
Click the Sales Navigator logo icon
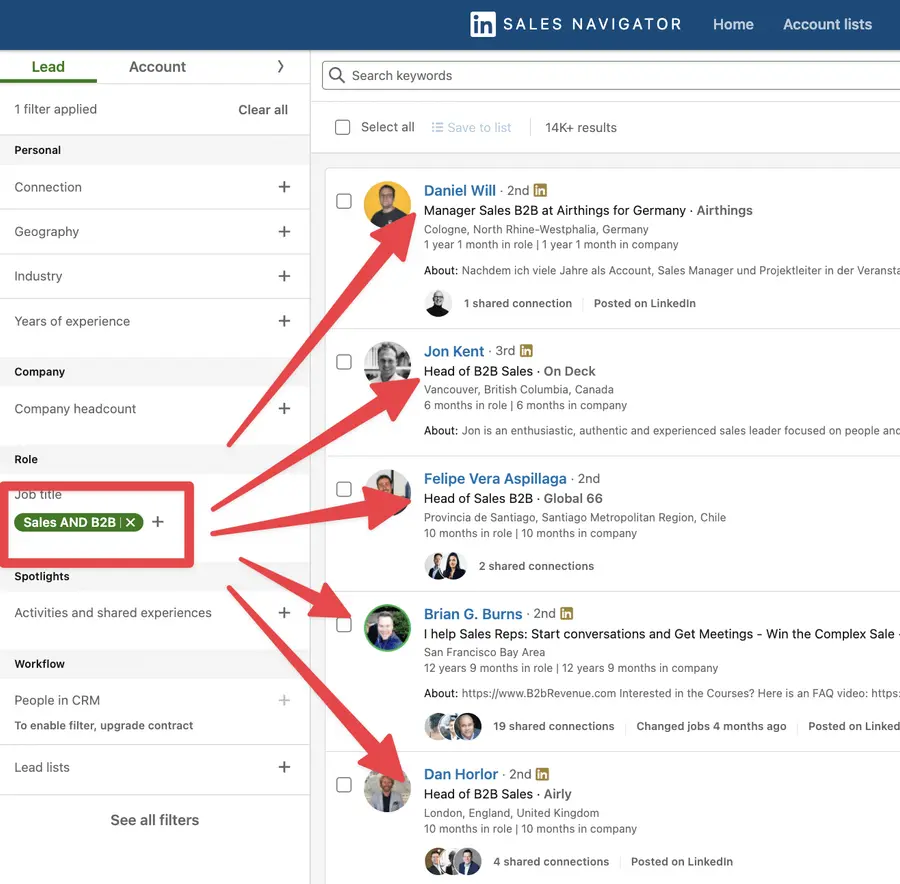pyautogui.click(x=484, y=23)
